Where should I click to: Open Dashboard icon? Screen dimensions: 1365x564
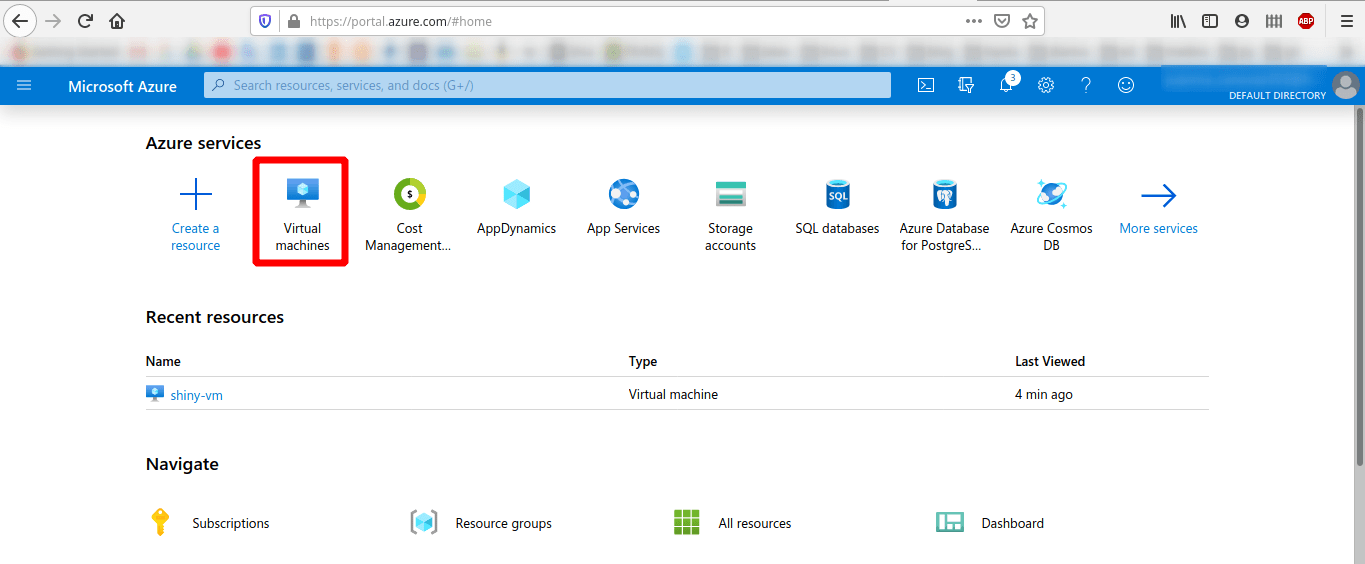[x=949, y=522]
